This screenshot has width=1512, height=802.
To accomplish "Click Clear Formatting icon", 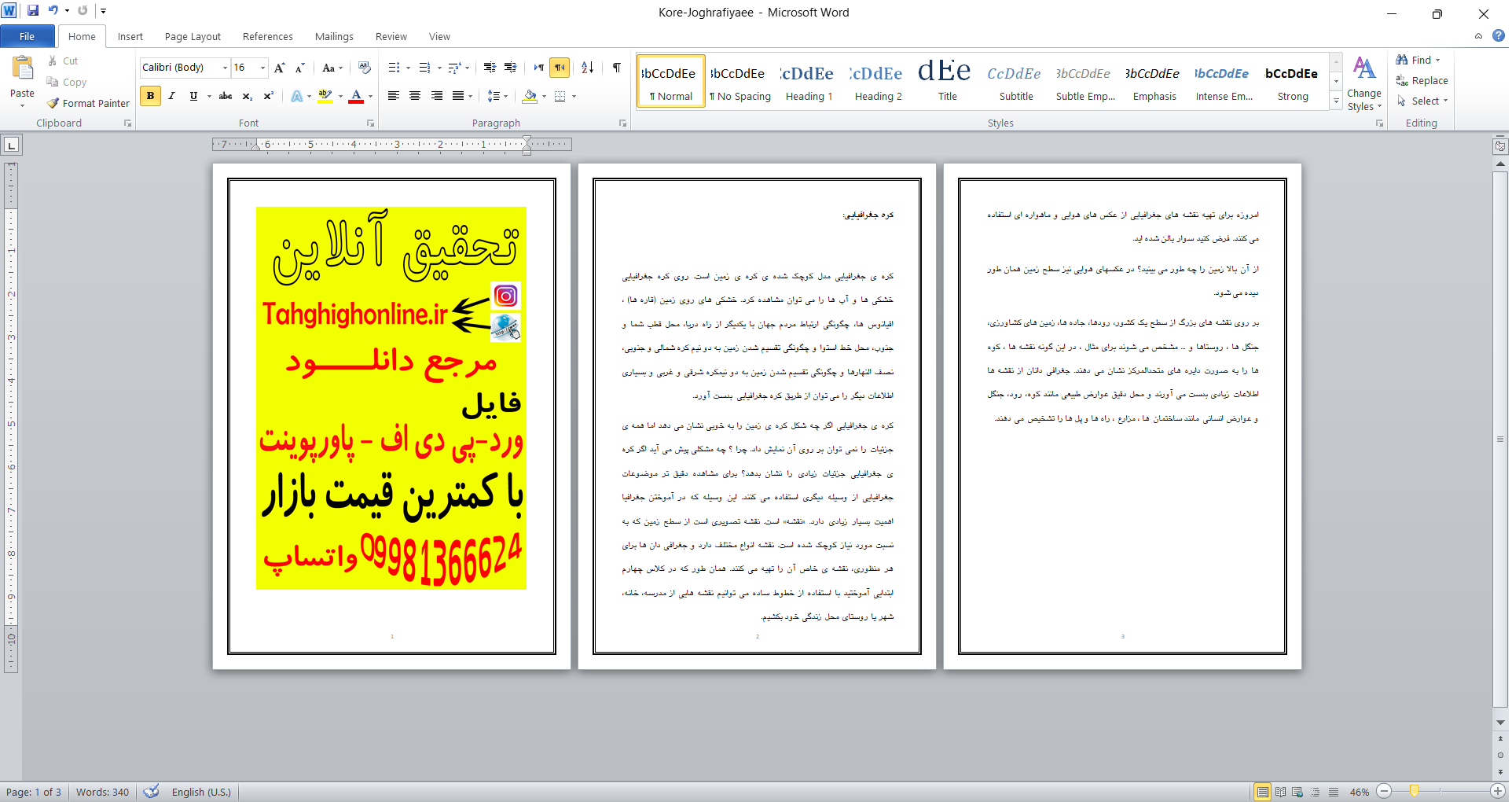I will coord(364,68).
